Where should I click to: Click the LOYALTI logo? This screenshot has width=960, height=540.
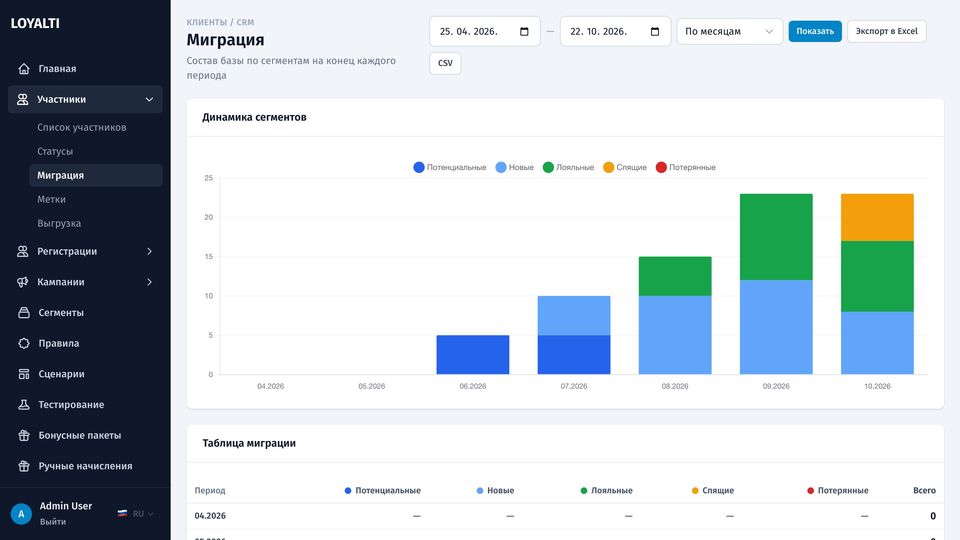click(35, 23)
